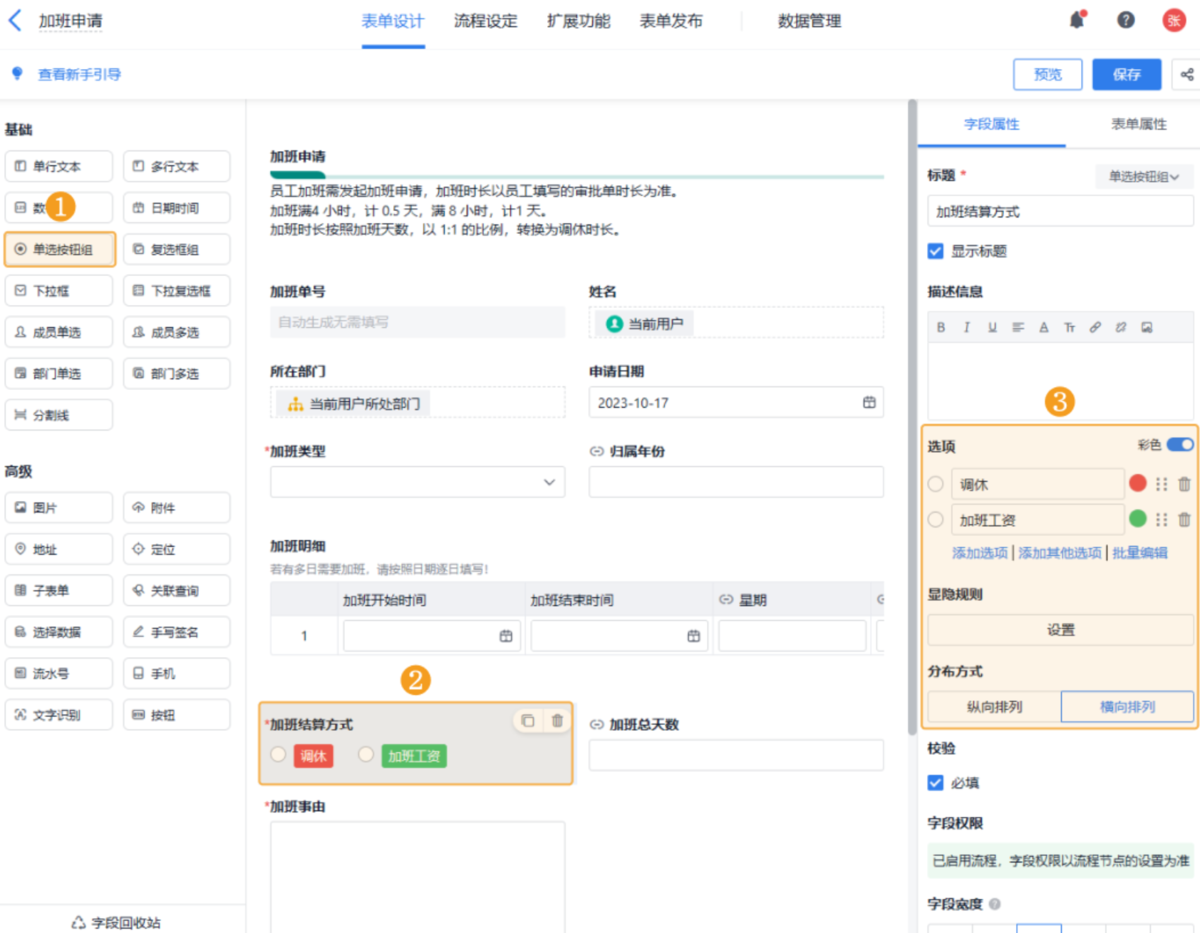Switch to the 表单属性 tab
This screenshot has width=1200, height=933.
pyautogui.click(x=1138, y=124)
